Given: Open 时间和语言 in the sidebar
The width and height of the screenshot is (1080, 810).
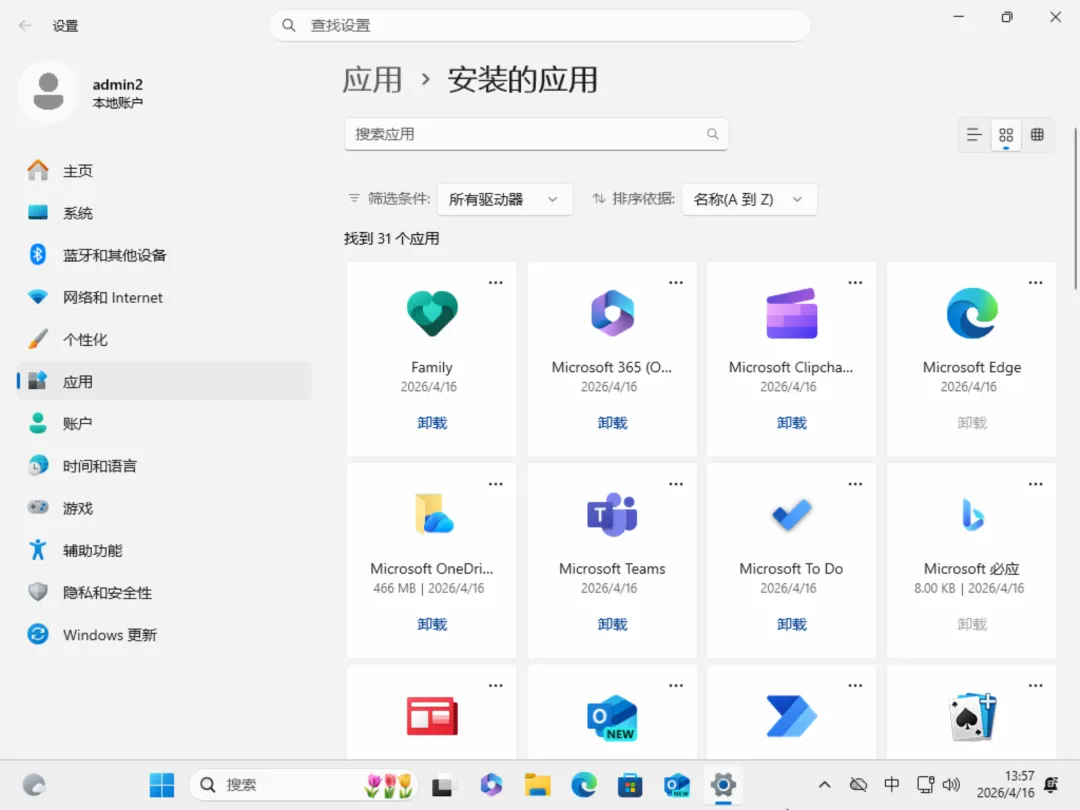Looking at the screenshot, I should (x=165, y=466).
